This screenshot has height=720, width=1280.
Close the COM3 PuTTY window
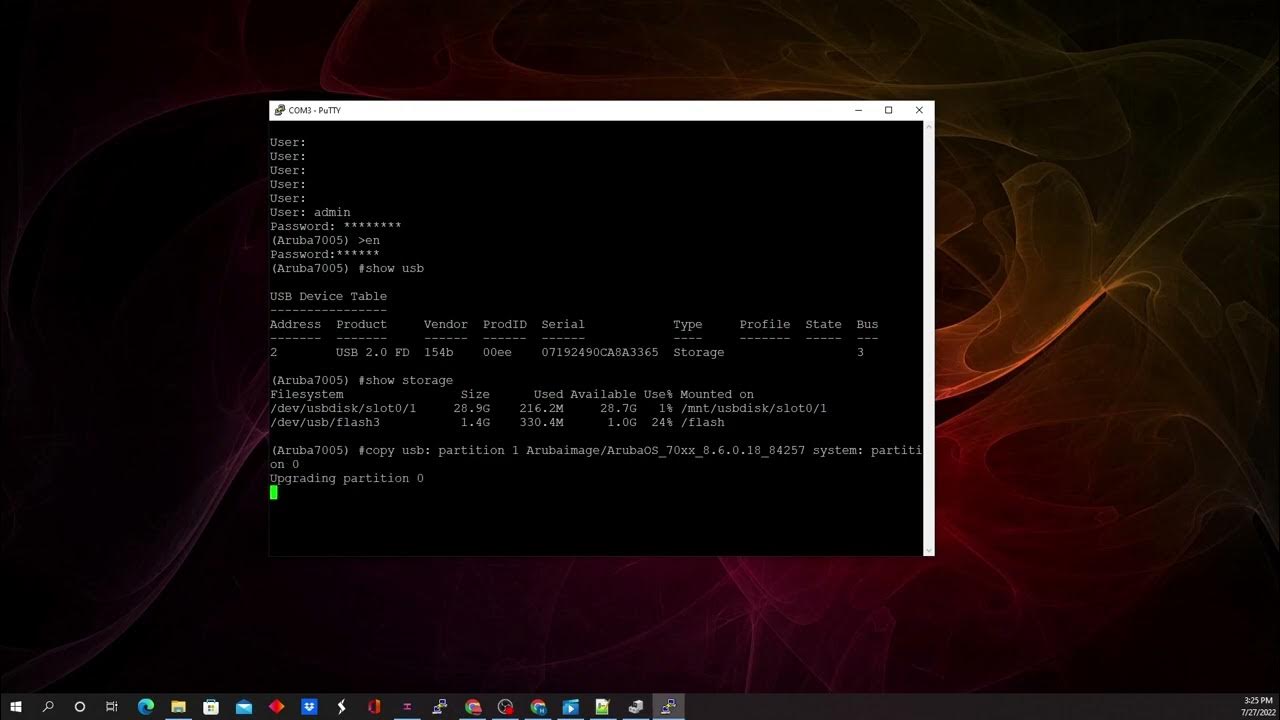(x=919, y=110)
